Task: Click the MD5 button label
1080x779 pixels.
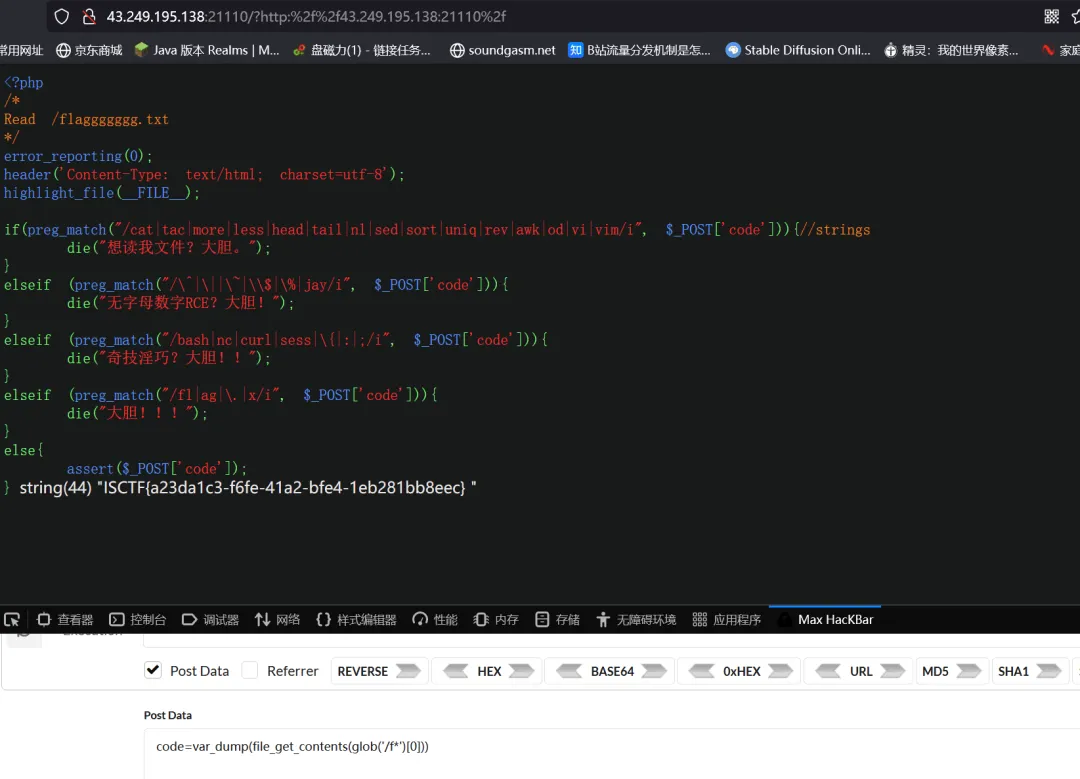Action: coord(935,671)
